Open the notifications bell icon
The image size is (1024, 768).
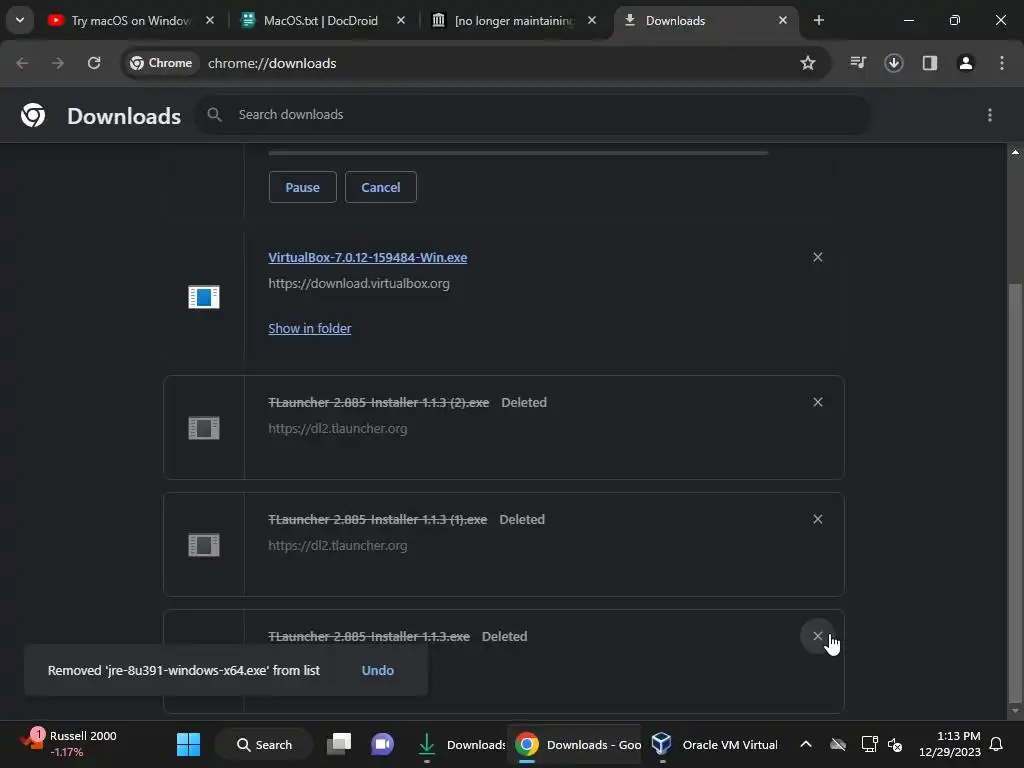pyautogui.click(x=996, y=744)
